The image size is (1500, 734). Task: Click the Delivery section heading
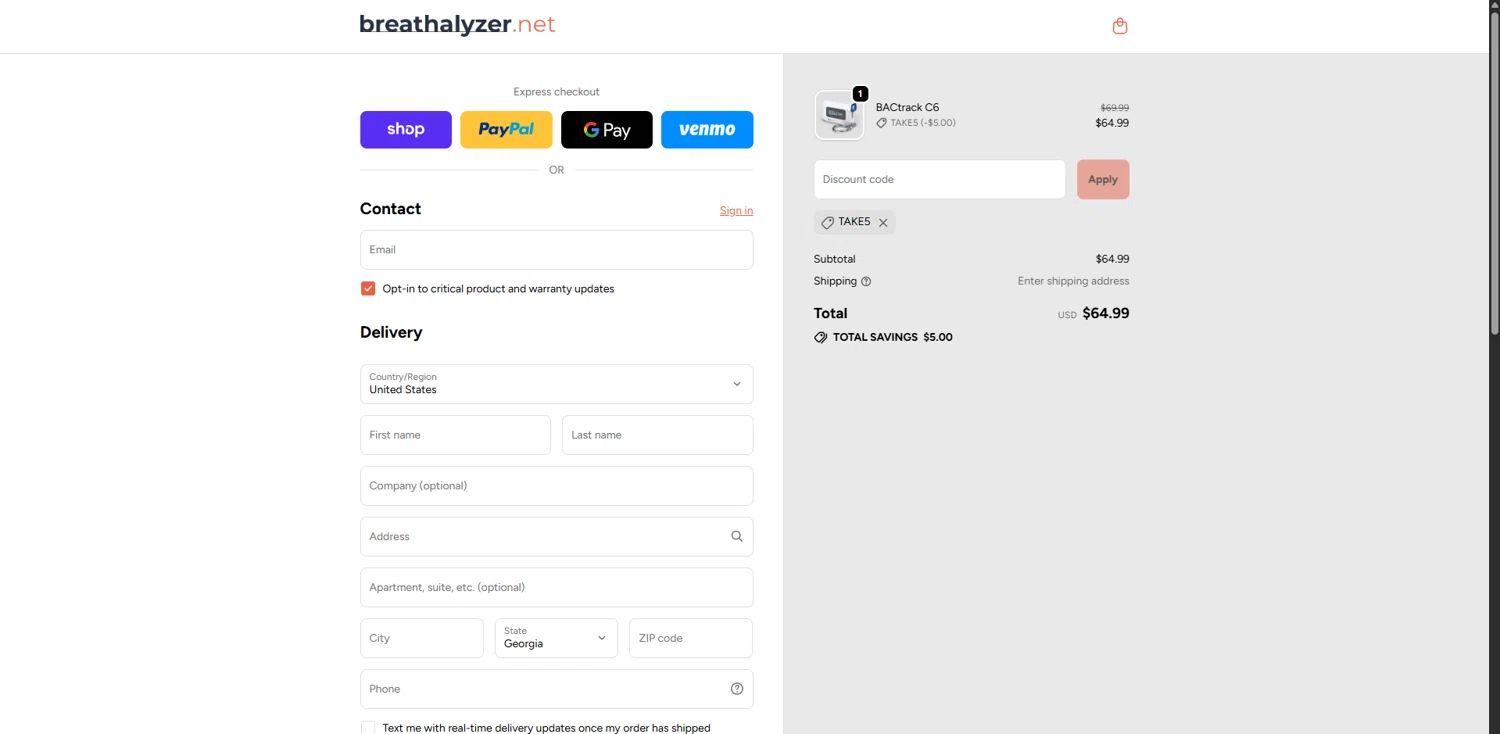391,333
